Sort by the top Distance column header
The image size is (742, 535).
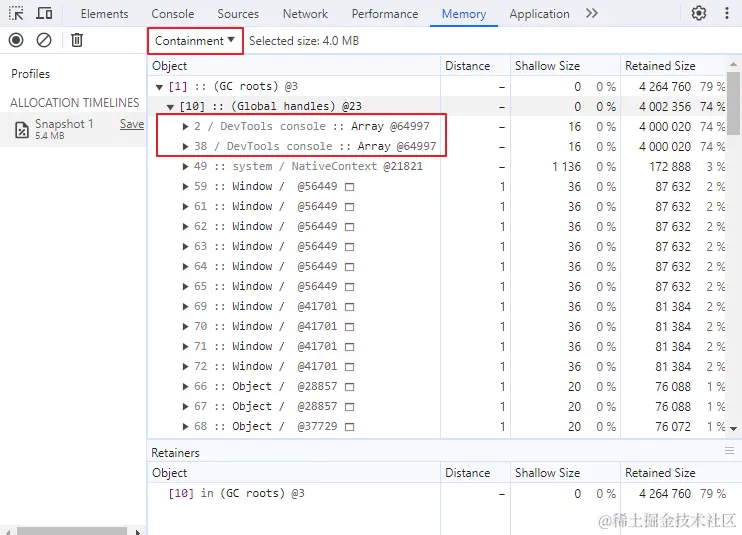pos(475,66)
